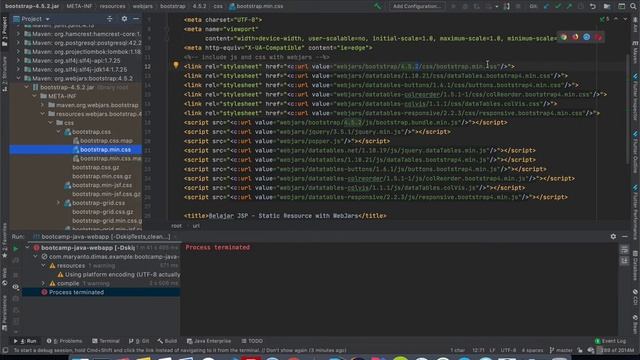
Task: Click the url breadcrumb below the editor
Action: (196, 226)
